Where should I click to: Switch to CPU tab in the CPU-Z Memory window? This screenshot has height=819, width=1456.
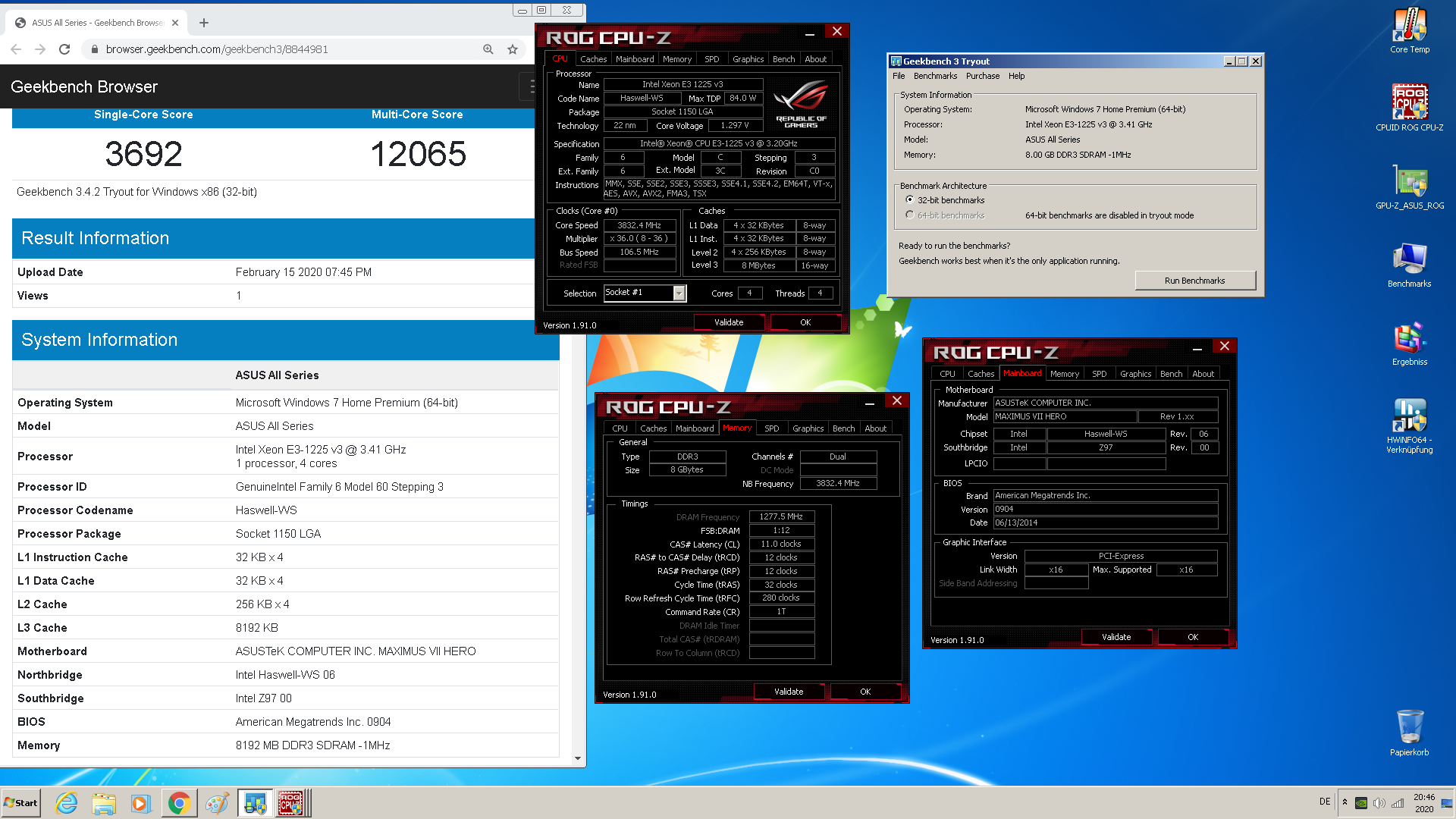[620, 428]
